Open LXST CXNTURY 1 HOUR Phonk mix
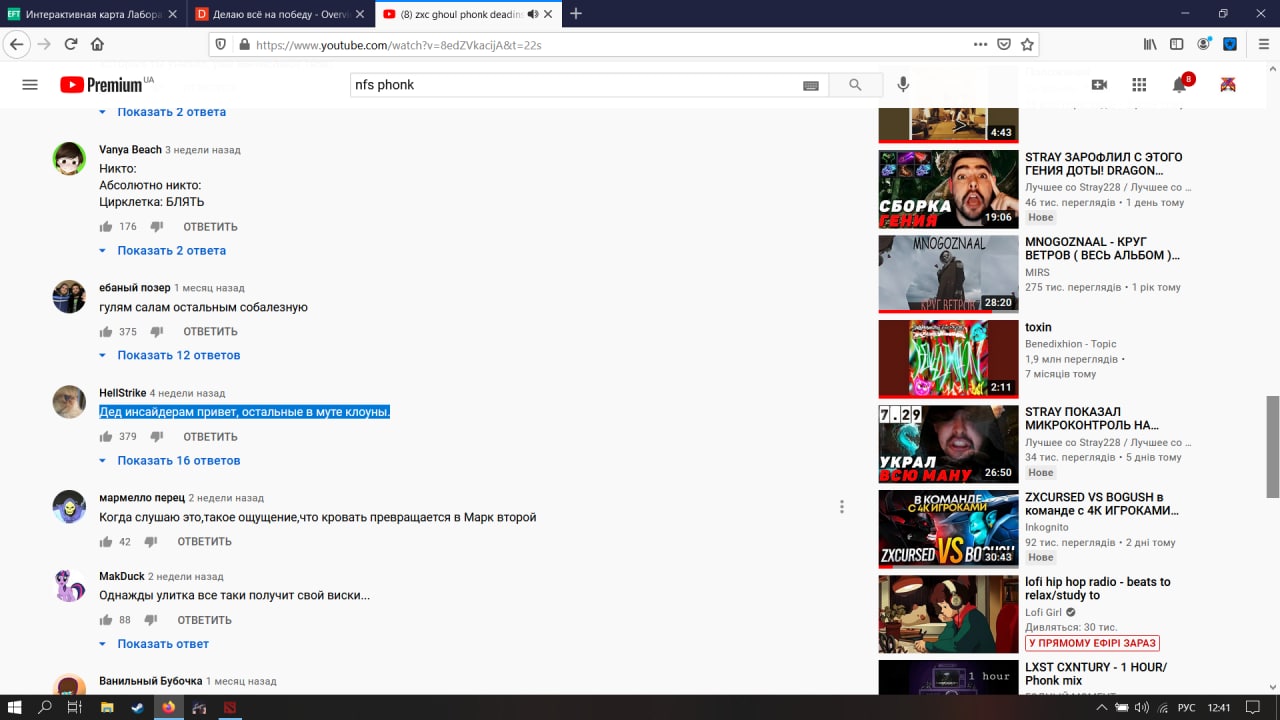Image resolution: width=1280 pixels, height=720 pixels. pos(1095,674)
